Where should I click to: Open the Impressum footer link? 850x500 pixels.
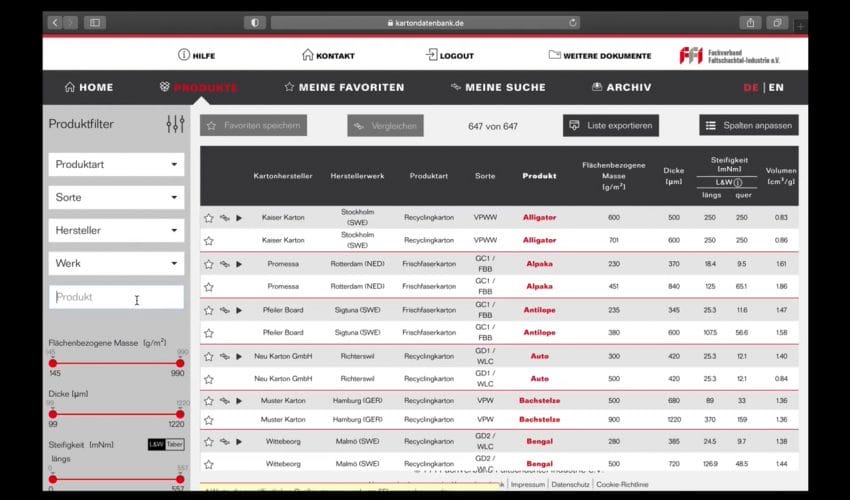[527, 484]
